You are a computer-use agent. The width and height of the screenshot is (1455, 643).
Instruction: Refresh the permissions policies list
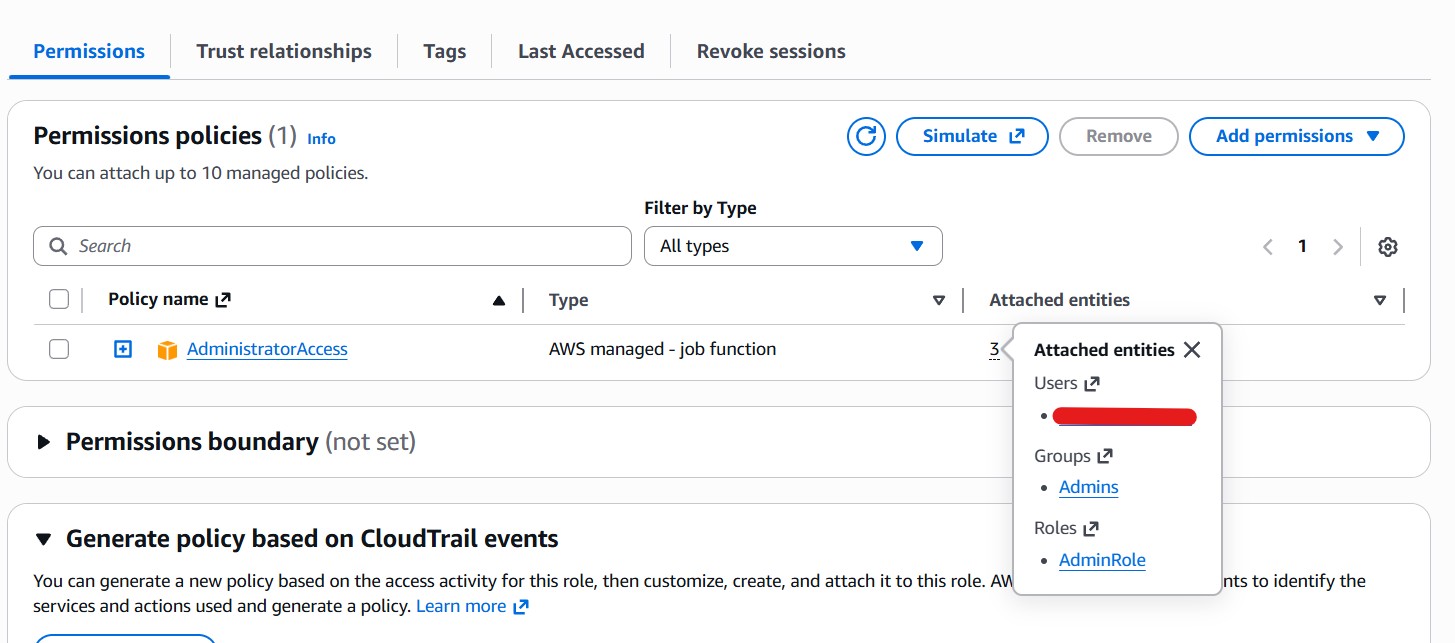pyautogui.click(x=866, y=136)
